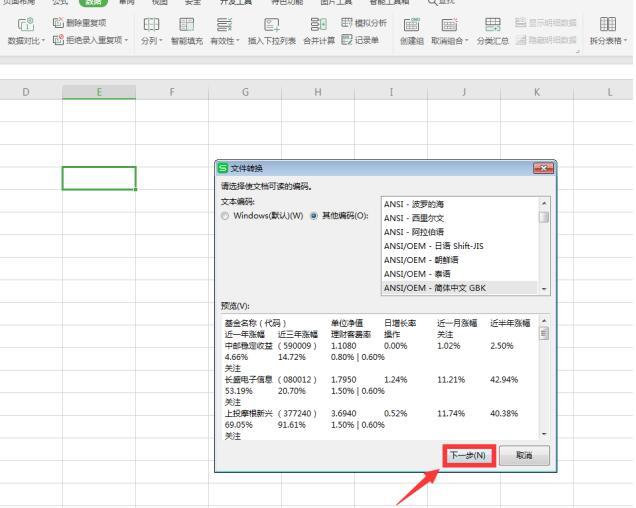This screenshot has width=636, height=508.
Task: Select the 拒绝录入重复项 icon
Action: 58,40
